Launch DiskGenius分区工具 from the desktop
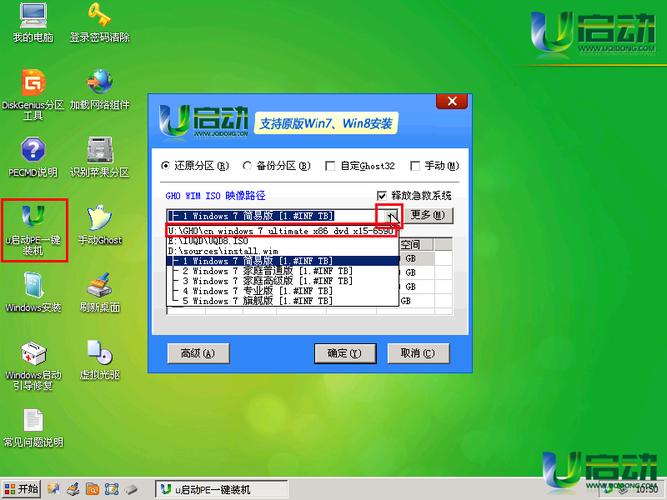The height and width of the screenshot is (500, 667). [x=33, y=94]
